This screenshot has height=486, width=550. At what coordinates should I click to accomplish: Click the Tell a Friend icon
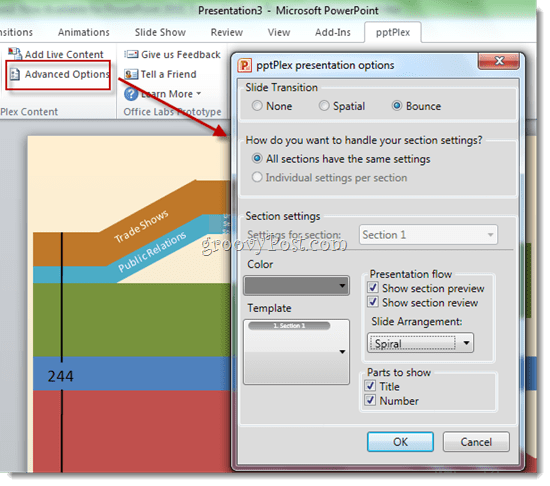tap(131, 74)
